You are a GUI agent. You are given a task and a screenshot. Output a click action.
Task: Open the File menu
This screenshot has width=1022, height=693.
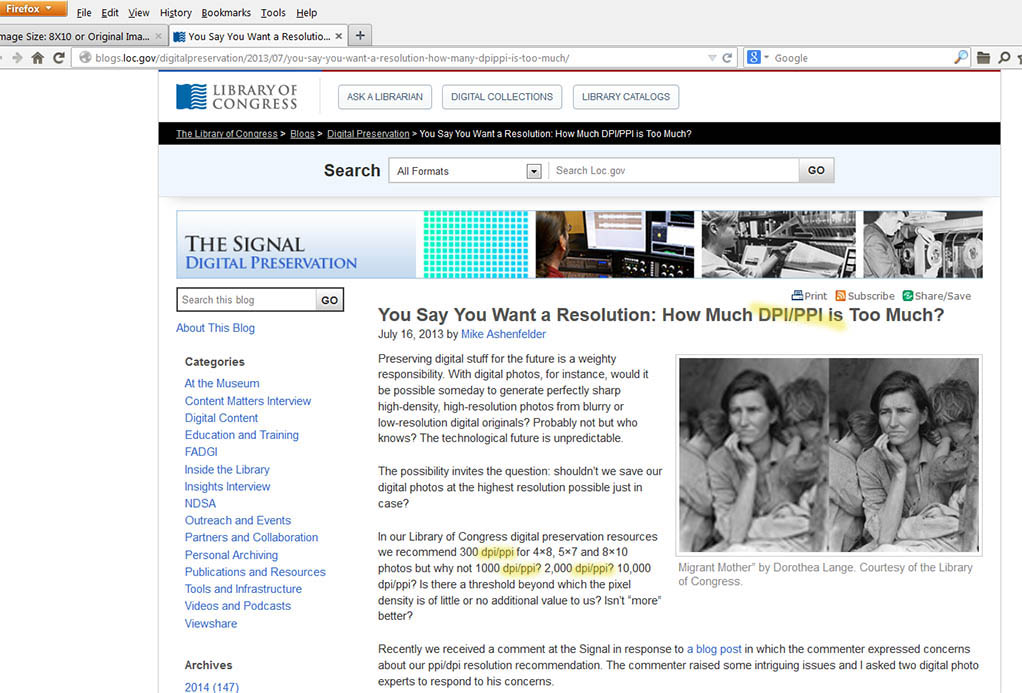pyautogui.click(x=83, y=12)
